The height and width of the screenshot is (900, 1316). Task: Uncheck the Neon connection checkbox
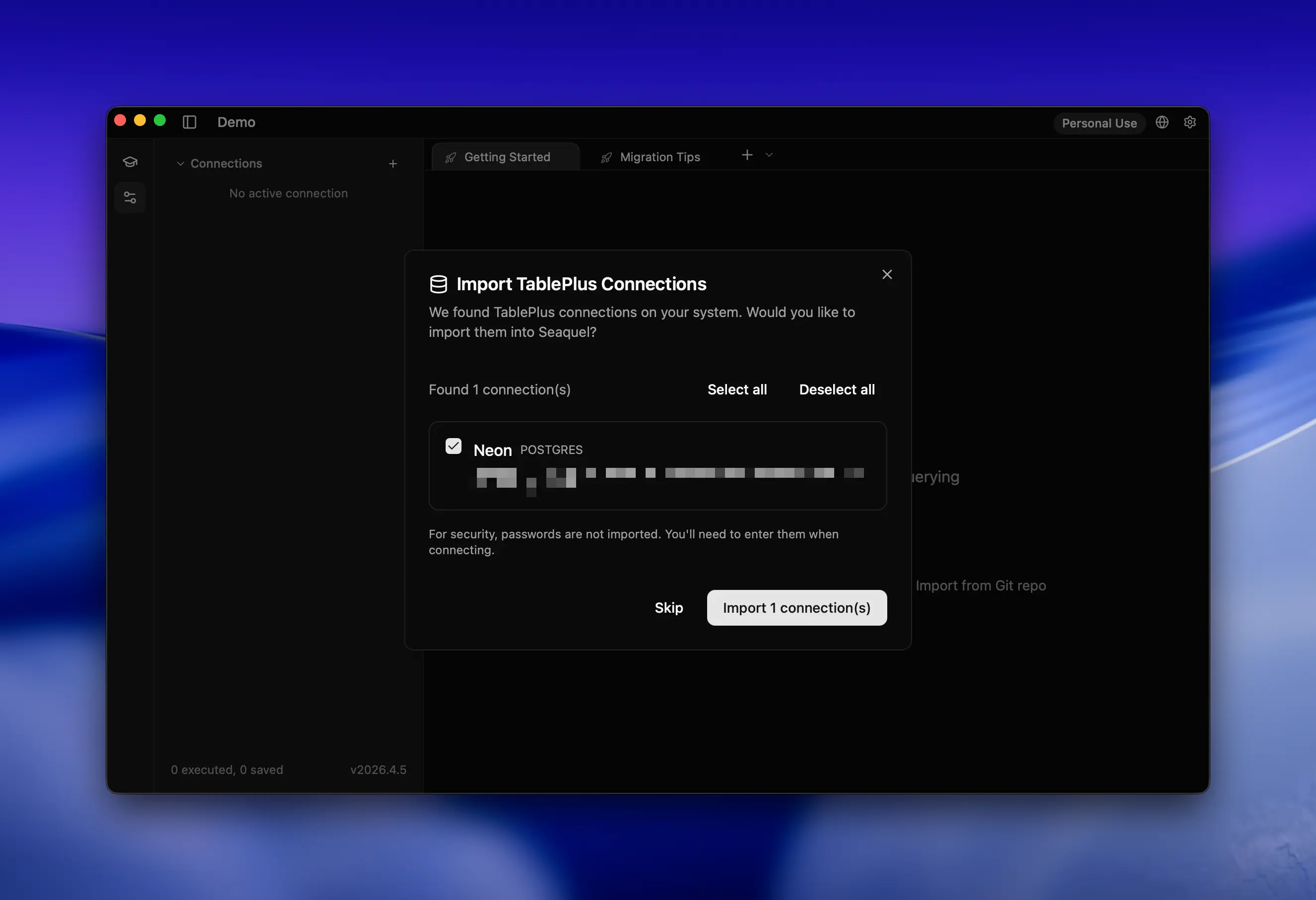tap(453, 446)
